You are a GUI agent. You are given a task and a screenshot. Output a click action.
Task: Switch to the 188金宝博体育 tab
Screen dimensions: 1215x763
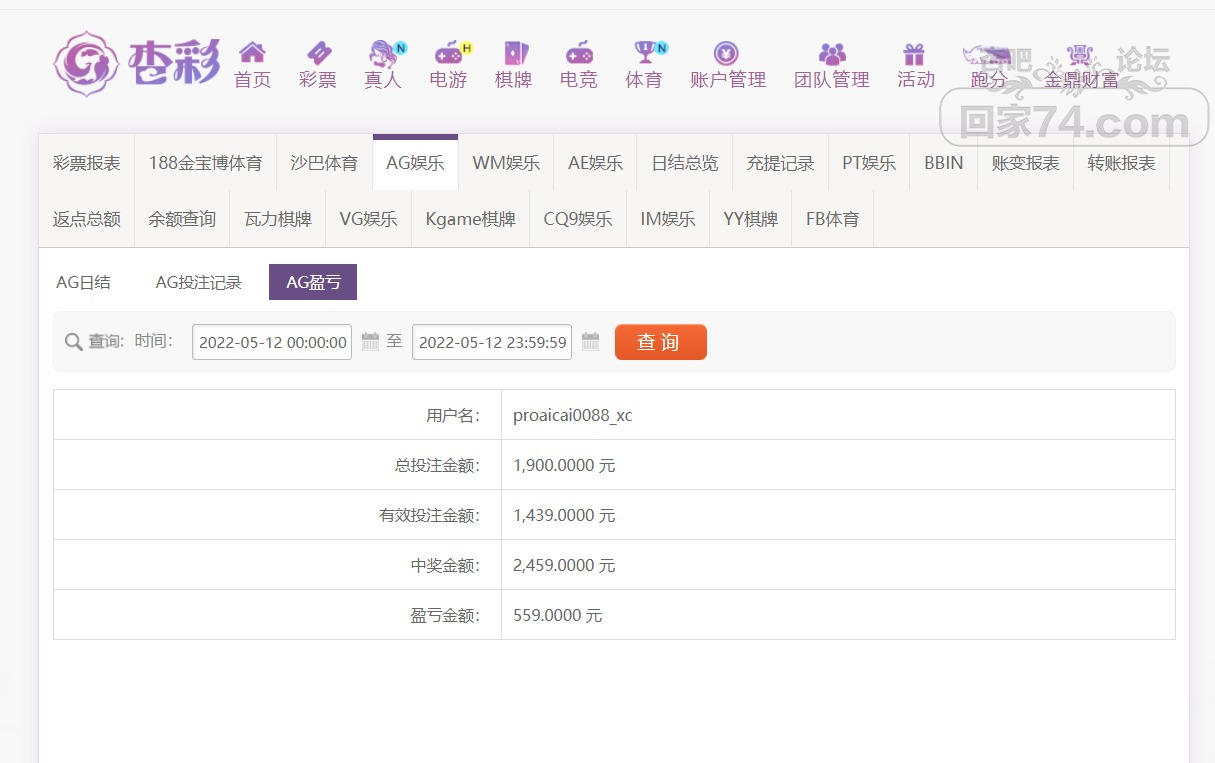click(205, 163)
